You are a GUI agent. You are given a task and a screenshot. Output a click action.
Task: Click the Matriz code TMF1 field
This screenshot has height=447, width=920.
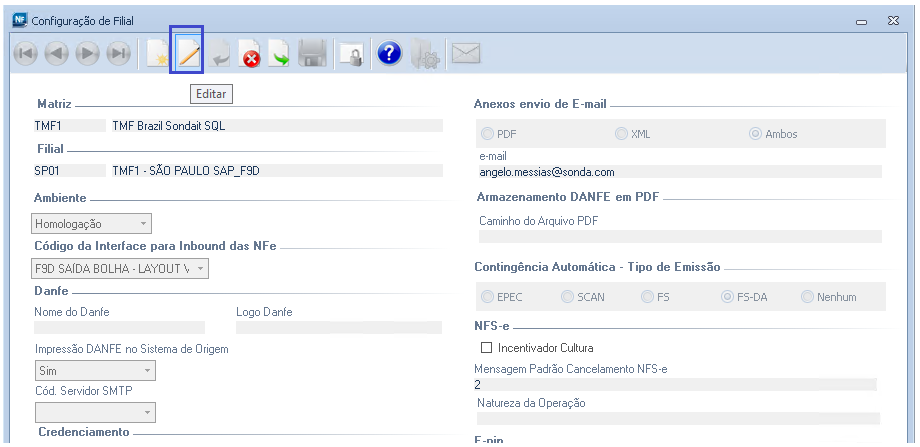pyautogui.click(x=70, y=126)
